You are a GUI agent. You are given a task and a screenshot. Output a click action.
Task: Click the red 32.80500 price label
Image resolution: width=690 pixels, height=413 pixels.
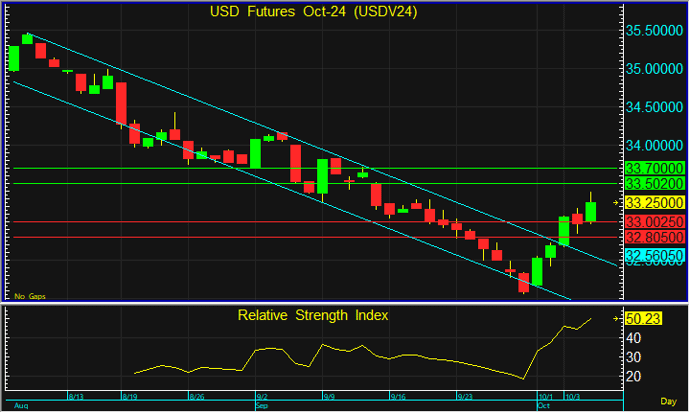(654, 237)
